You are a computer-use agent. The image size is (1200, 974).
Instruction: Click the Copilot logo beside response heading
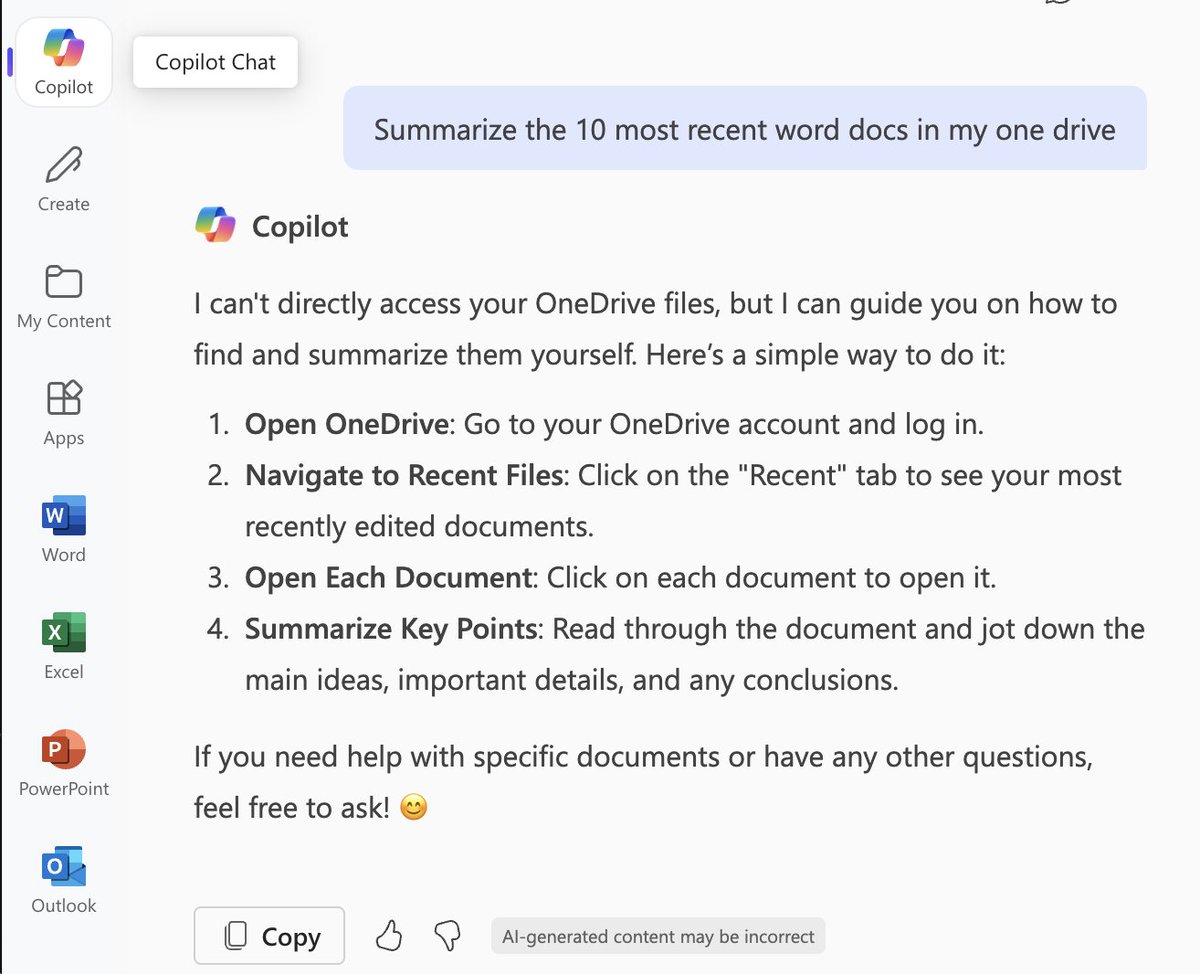216,225
